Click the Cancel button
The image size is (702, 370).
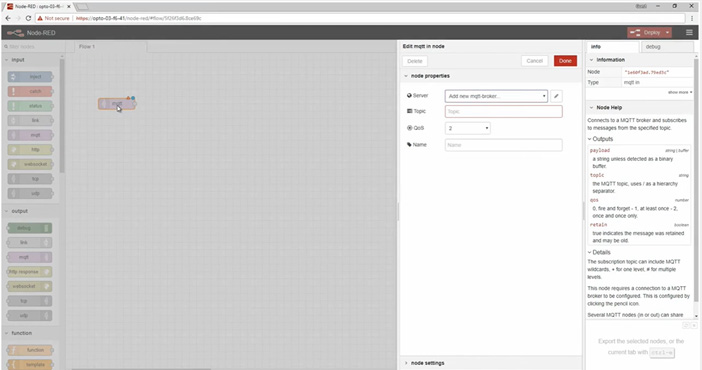coord(535,61)
